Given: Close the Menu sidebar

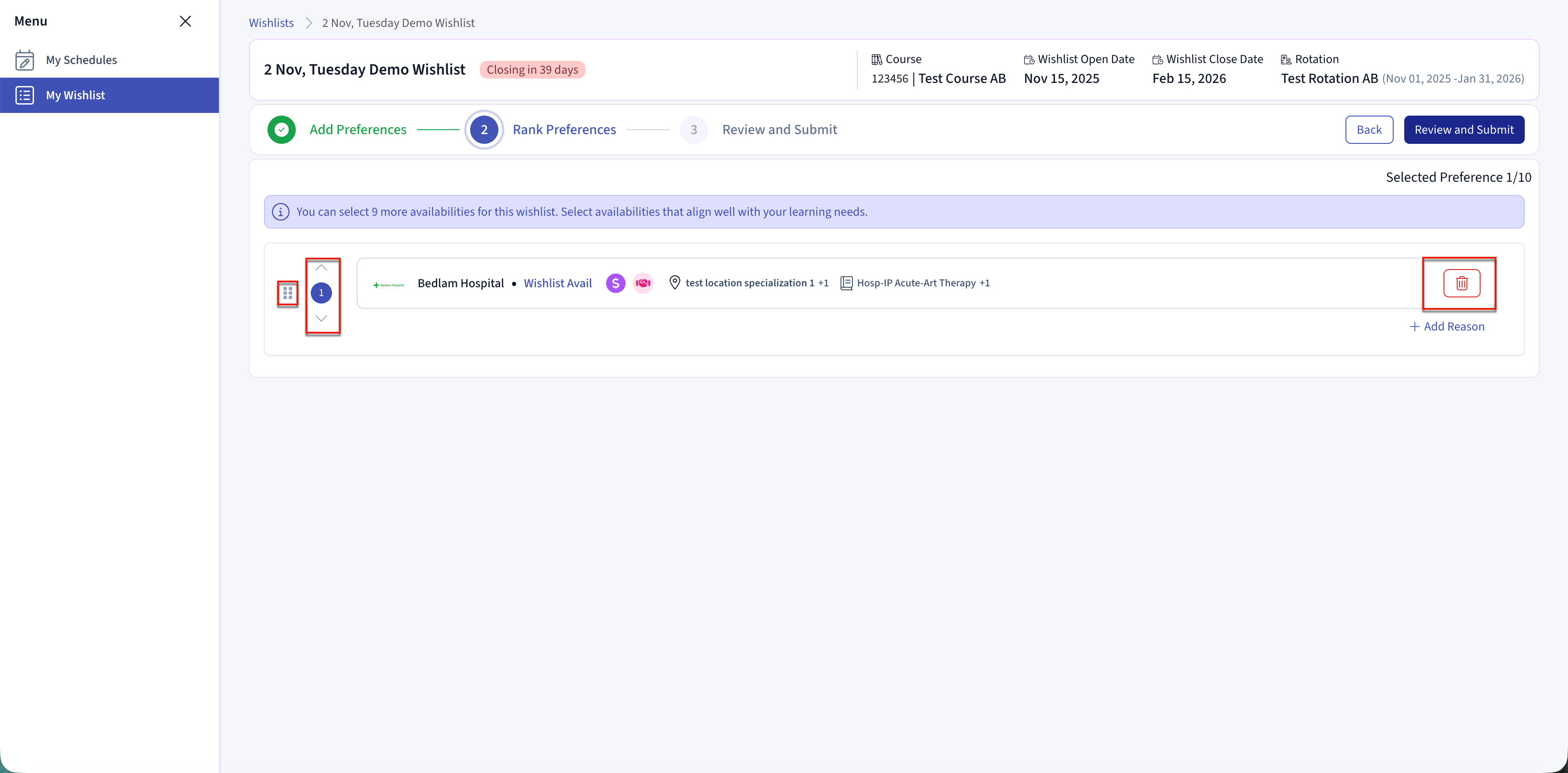Looking at the screenshot, I should pyautogui.click(x=185, y=21).
